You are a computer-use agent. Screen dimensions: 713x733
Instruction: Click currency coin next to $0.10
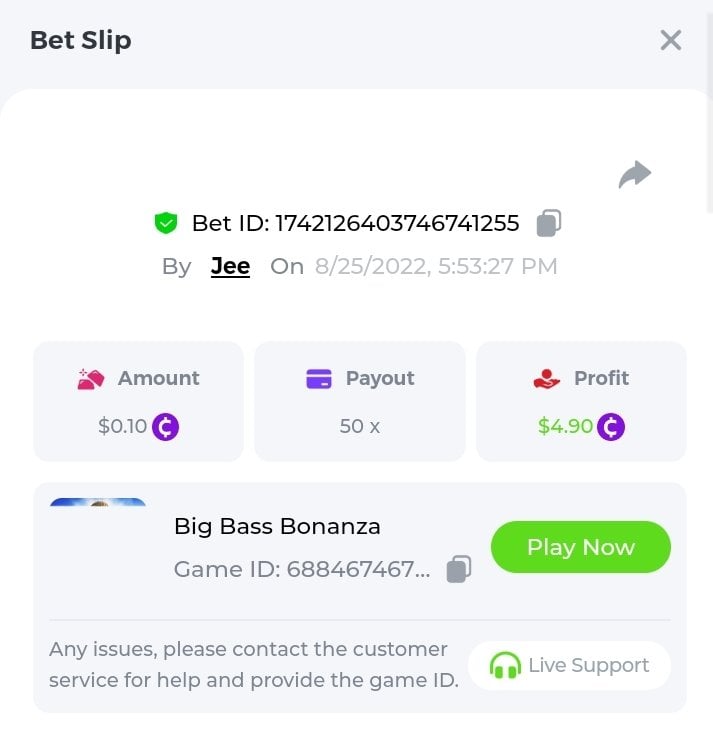(x=166, y=427)
